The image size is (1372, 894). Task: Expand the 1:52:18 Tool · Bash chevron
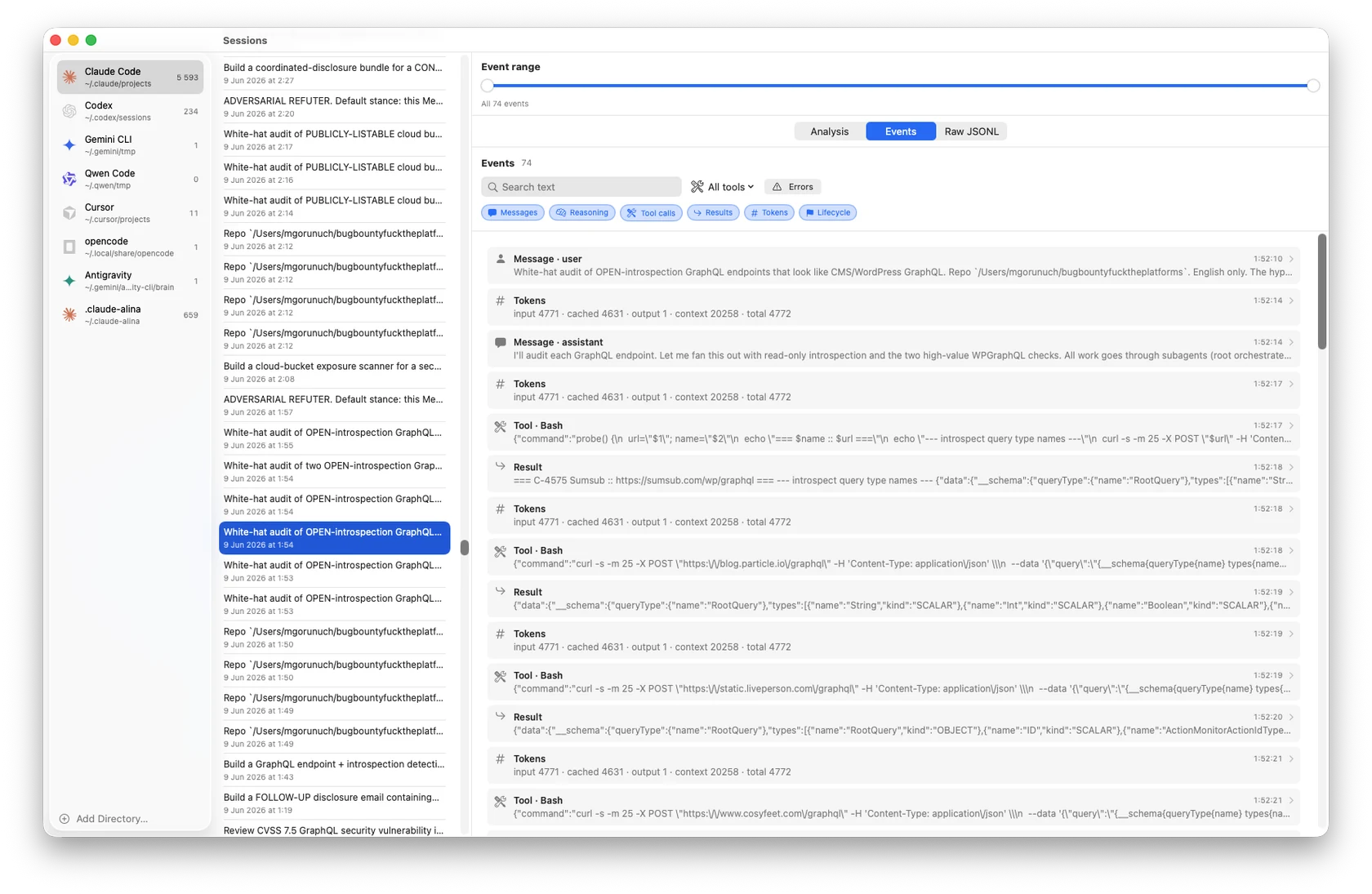click(1291, 550)
